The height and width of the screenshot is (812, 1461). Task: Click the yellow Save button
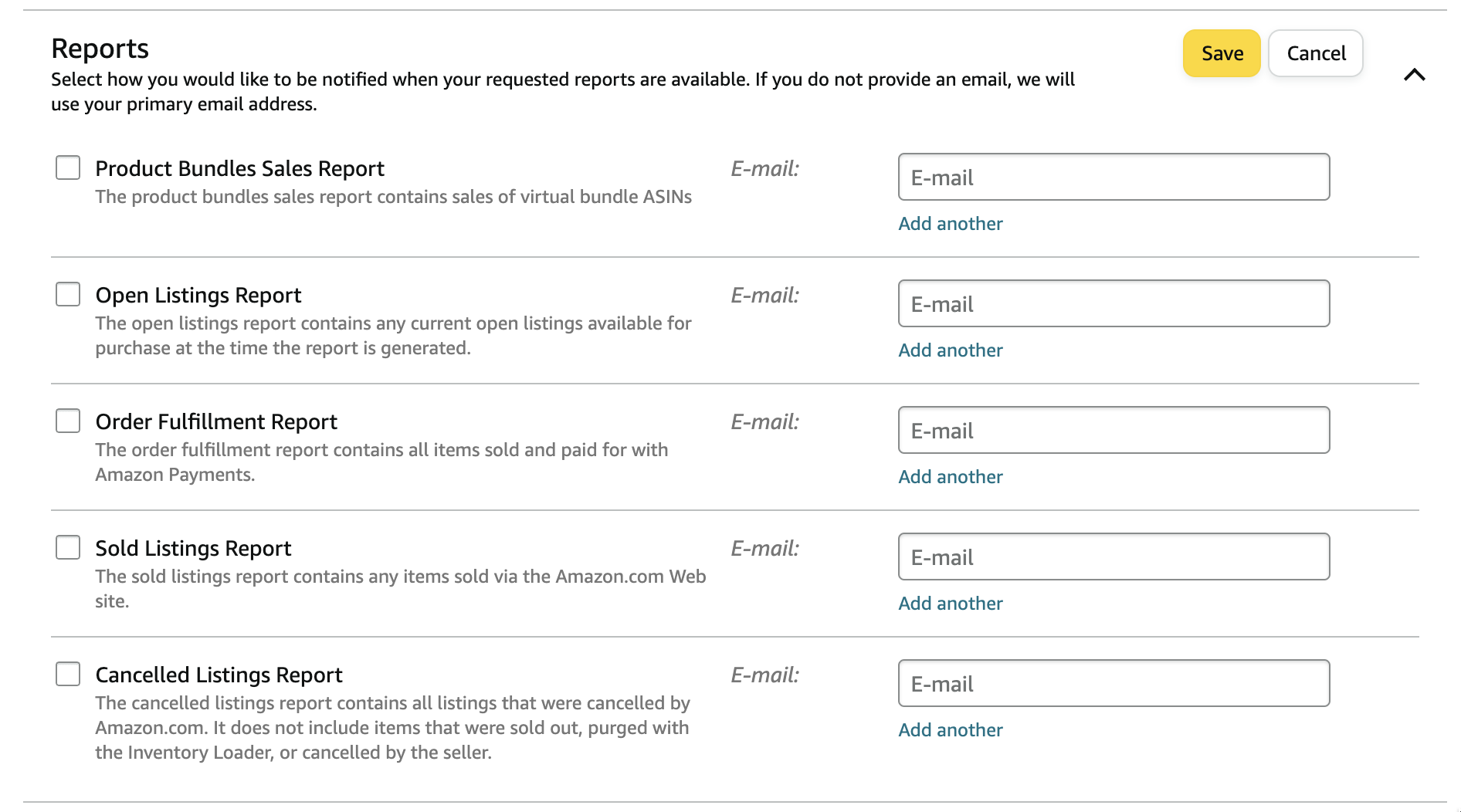pos(1221,53)
